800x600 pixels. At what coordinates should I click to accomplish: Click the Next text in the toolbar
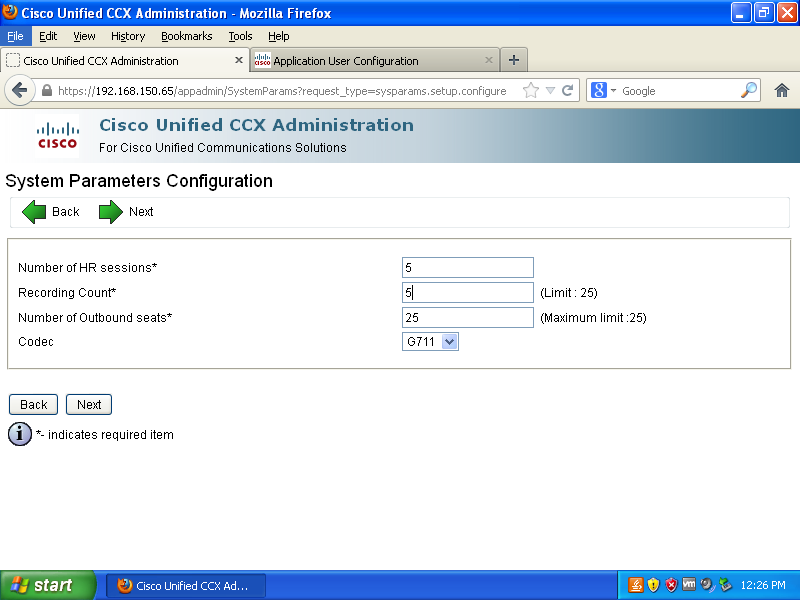(x=141, y=212)
